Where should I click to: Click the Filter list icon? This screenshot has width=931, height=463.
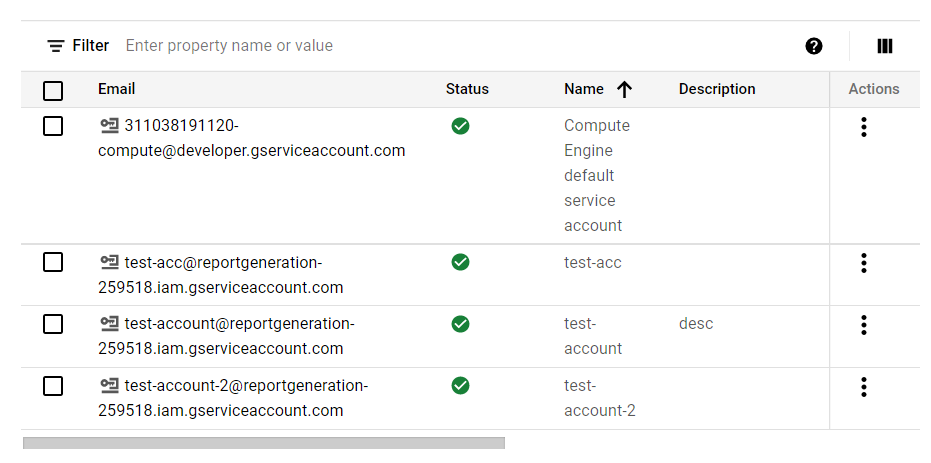tap(56, 46)
